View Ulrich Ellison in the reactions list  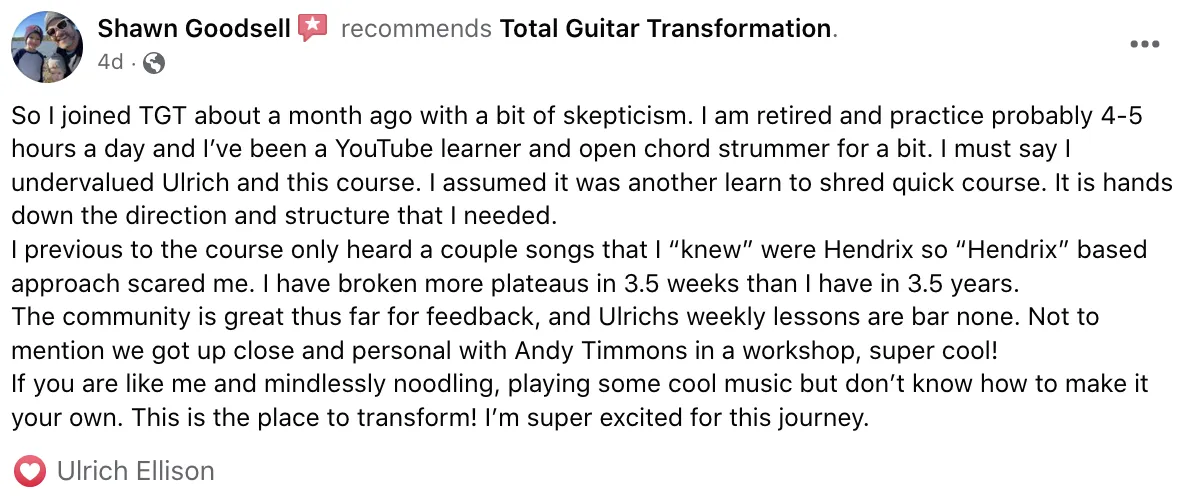click(x=136, y=471)
